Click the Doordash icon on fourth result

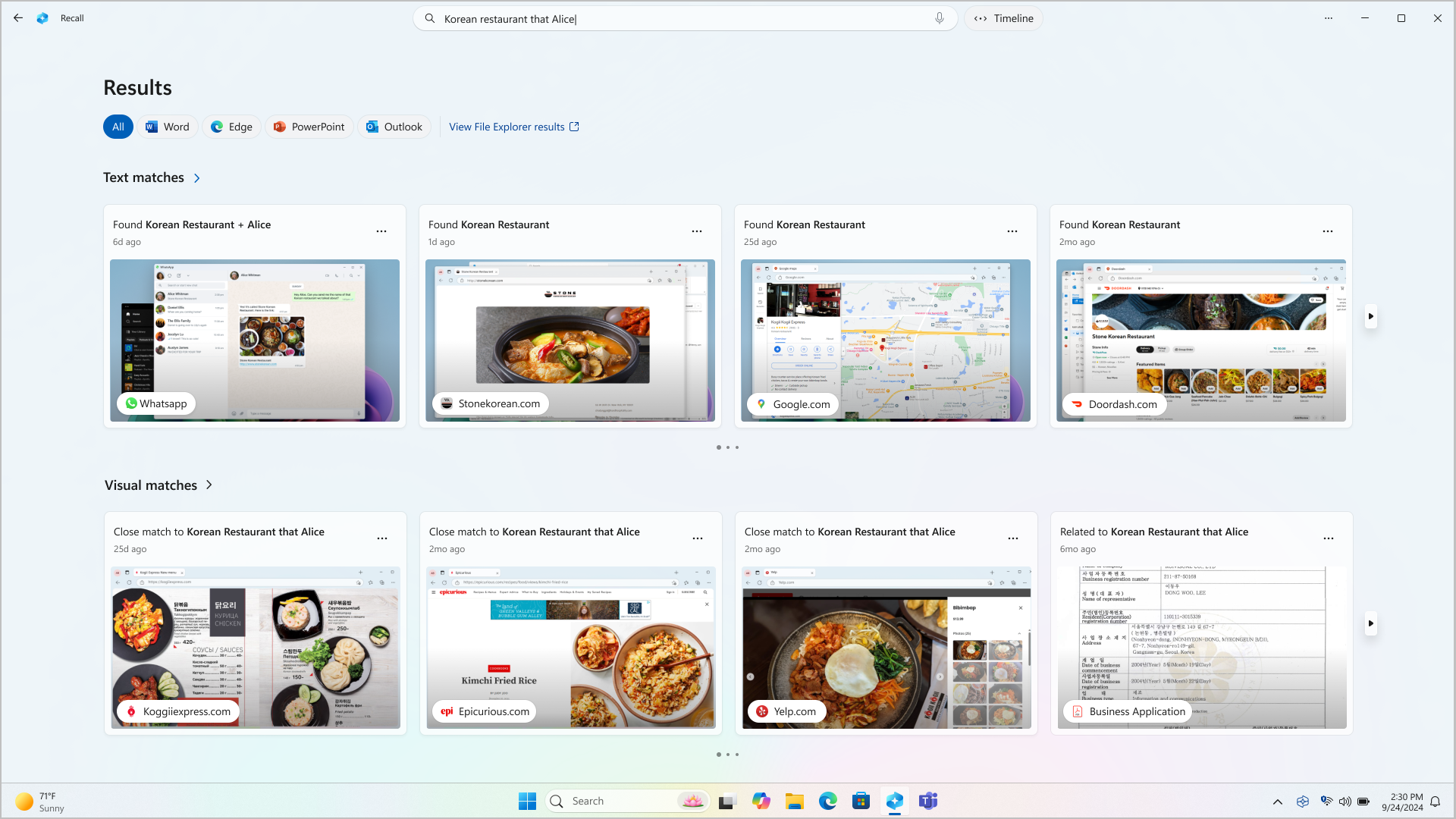point(1078,404)
